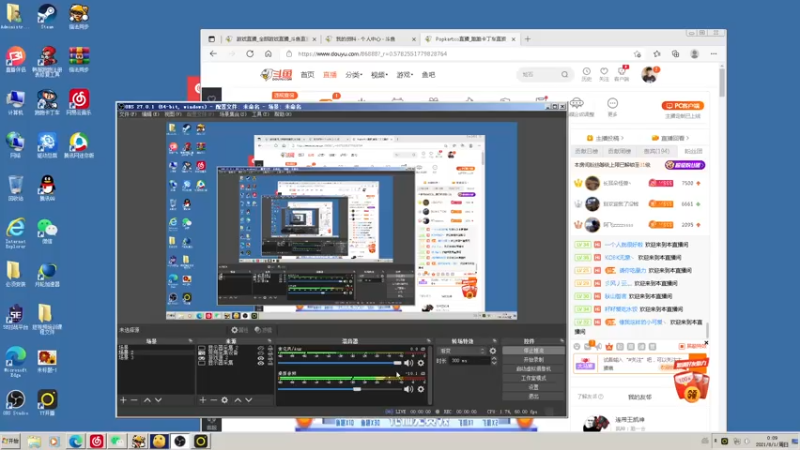Open OBS 工具 menu
Viewport: 800px width, 450px height.
[260, 114]
